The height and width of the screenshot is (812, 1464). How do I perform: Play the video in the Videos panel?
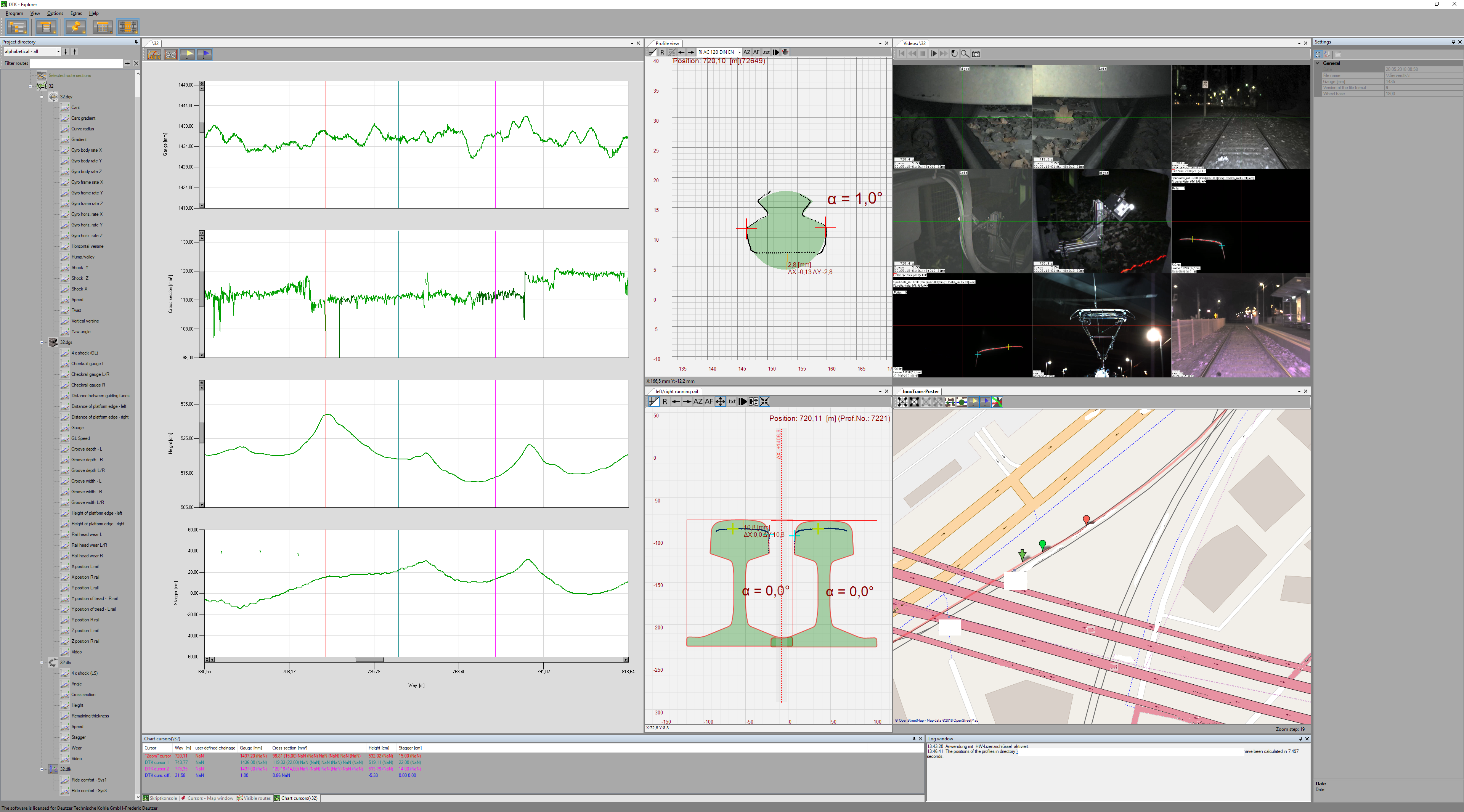933,54
